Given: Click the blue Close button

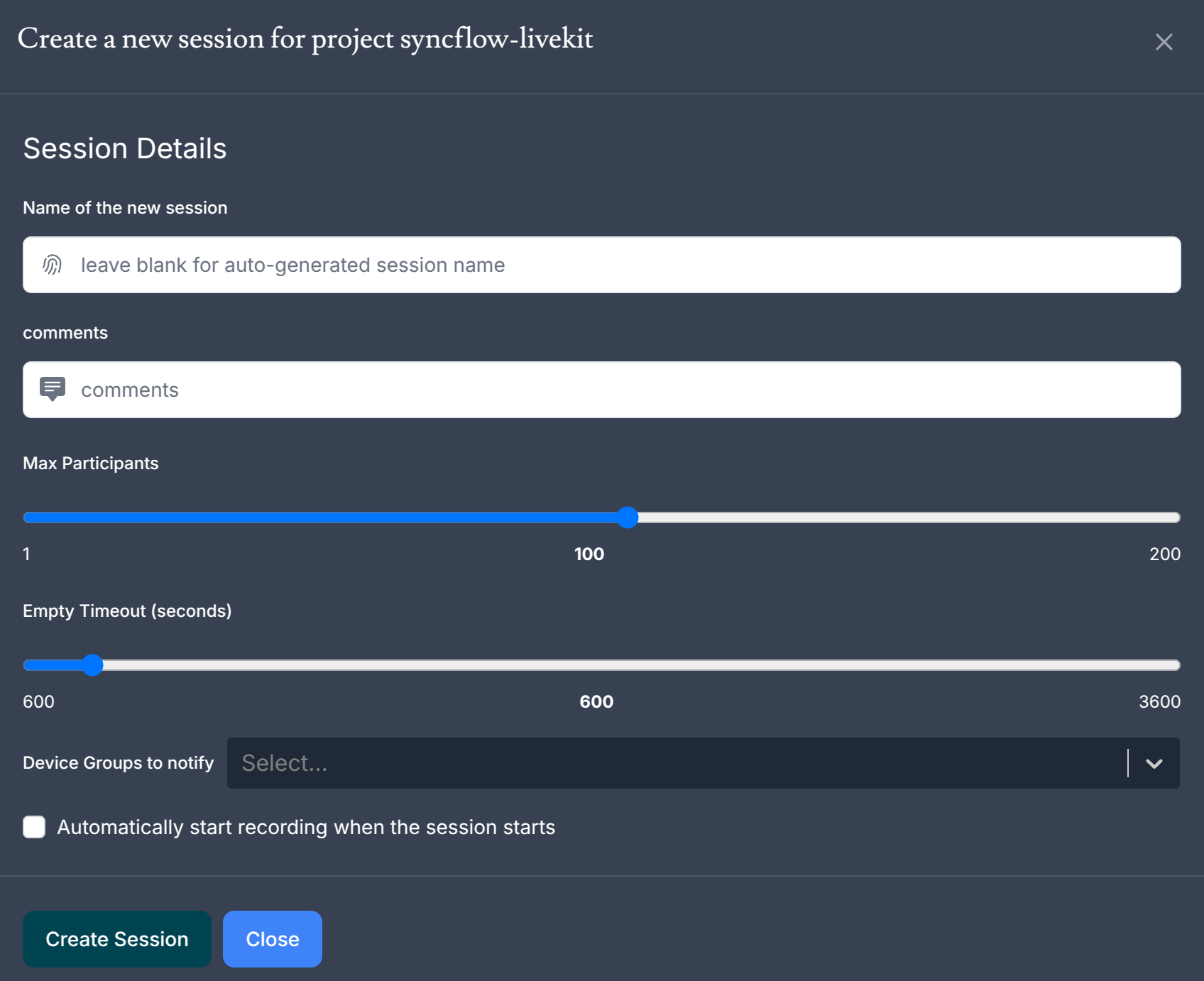Looking at the screenshot, I should click(x=273, y=939).
